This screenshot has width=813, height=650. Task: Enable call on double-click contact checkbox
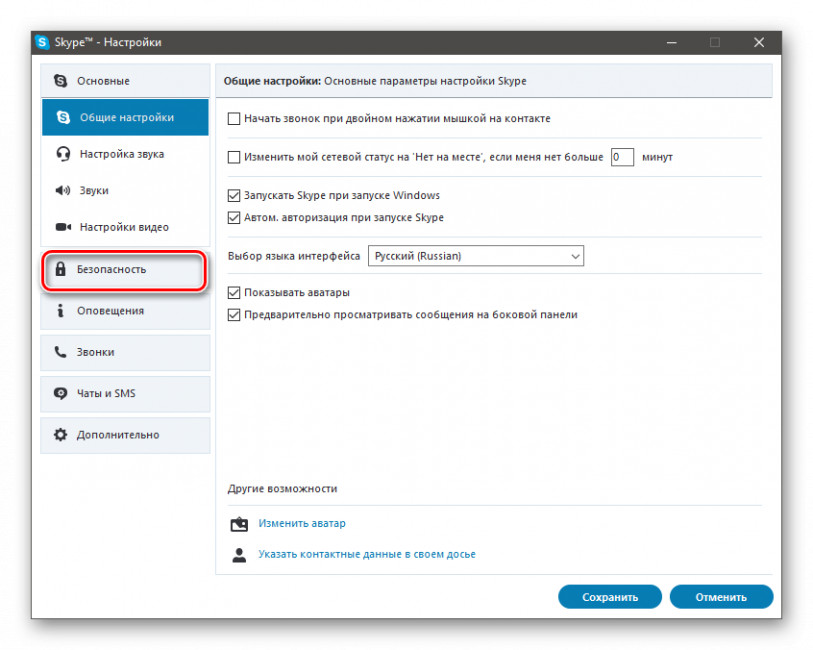(x=235, y=118)
